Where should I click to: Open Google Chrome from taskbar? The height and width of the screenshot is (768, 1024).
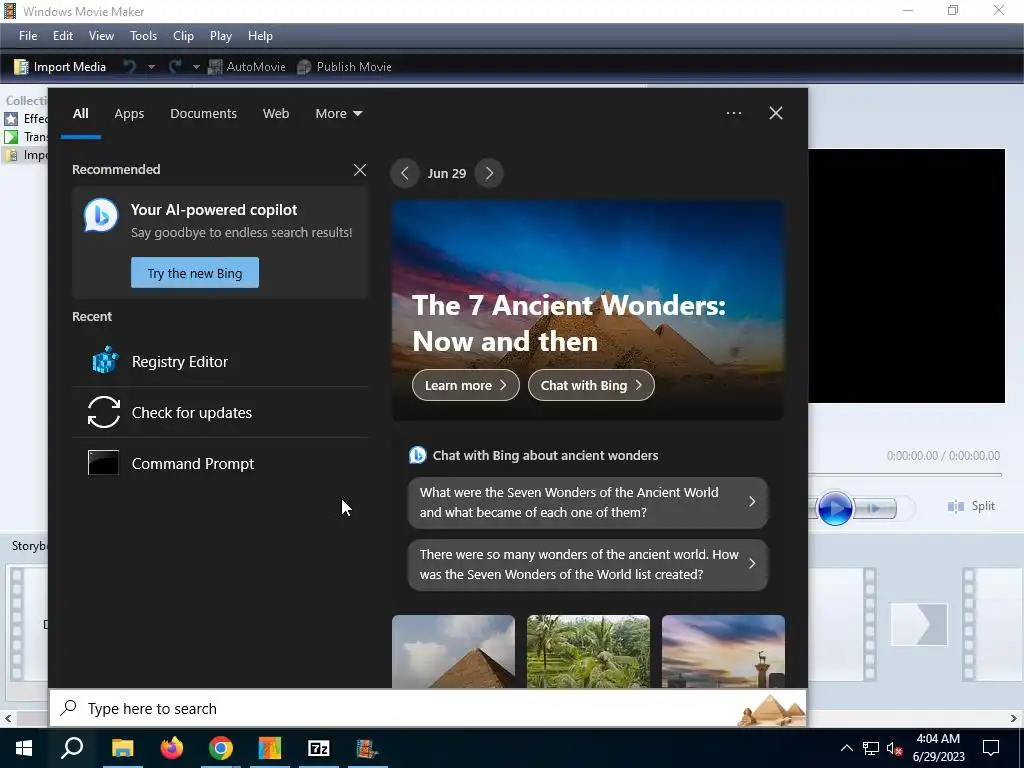[x=221, y=748]
